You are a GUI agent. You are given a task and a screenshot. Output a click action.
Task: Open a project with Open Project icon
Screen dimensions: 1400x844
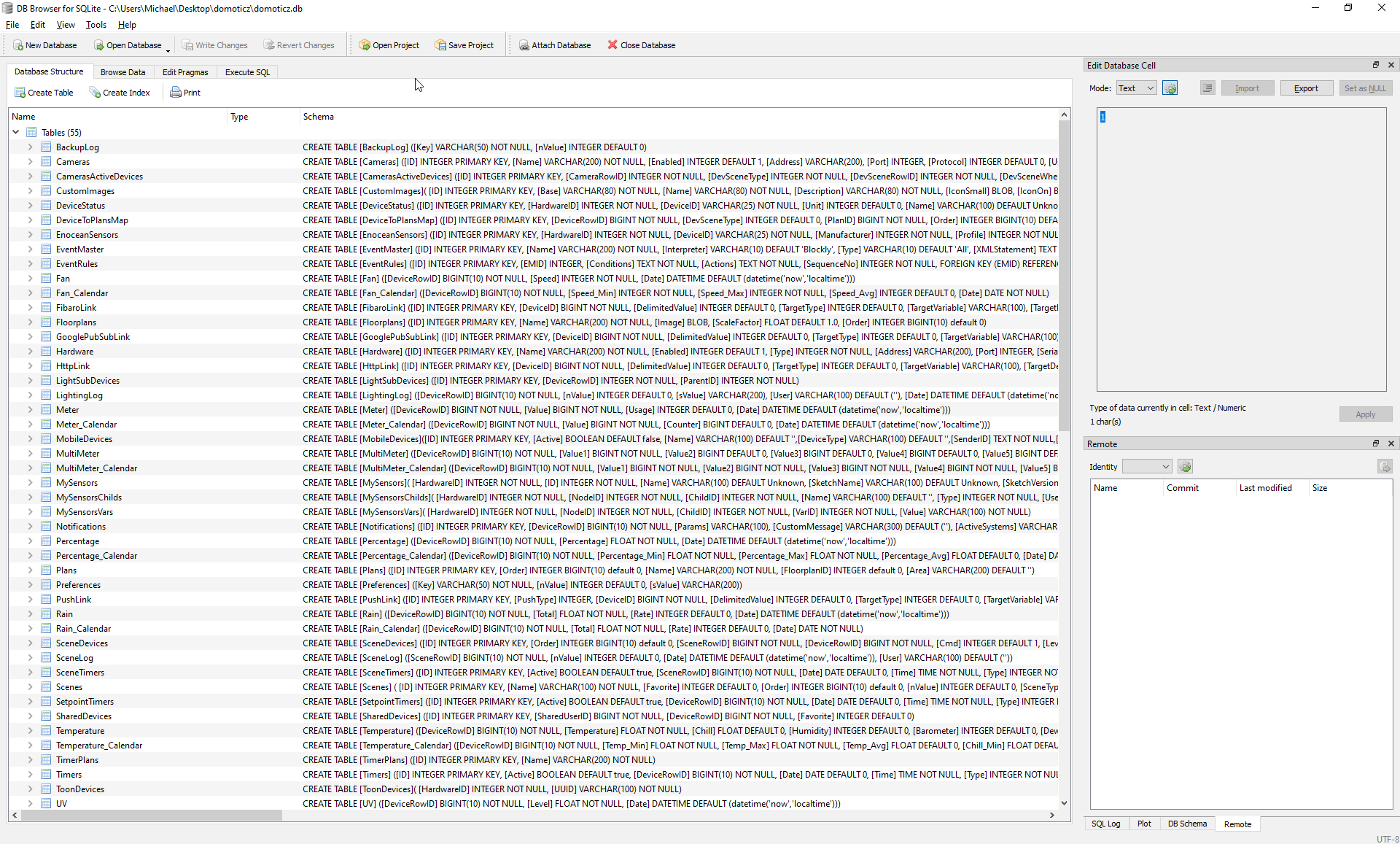click(x=365, y=45)
